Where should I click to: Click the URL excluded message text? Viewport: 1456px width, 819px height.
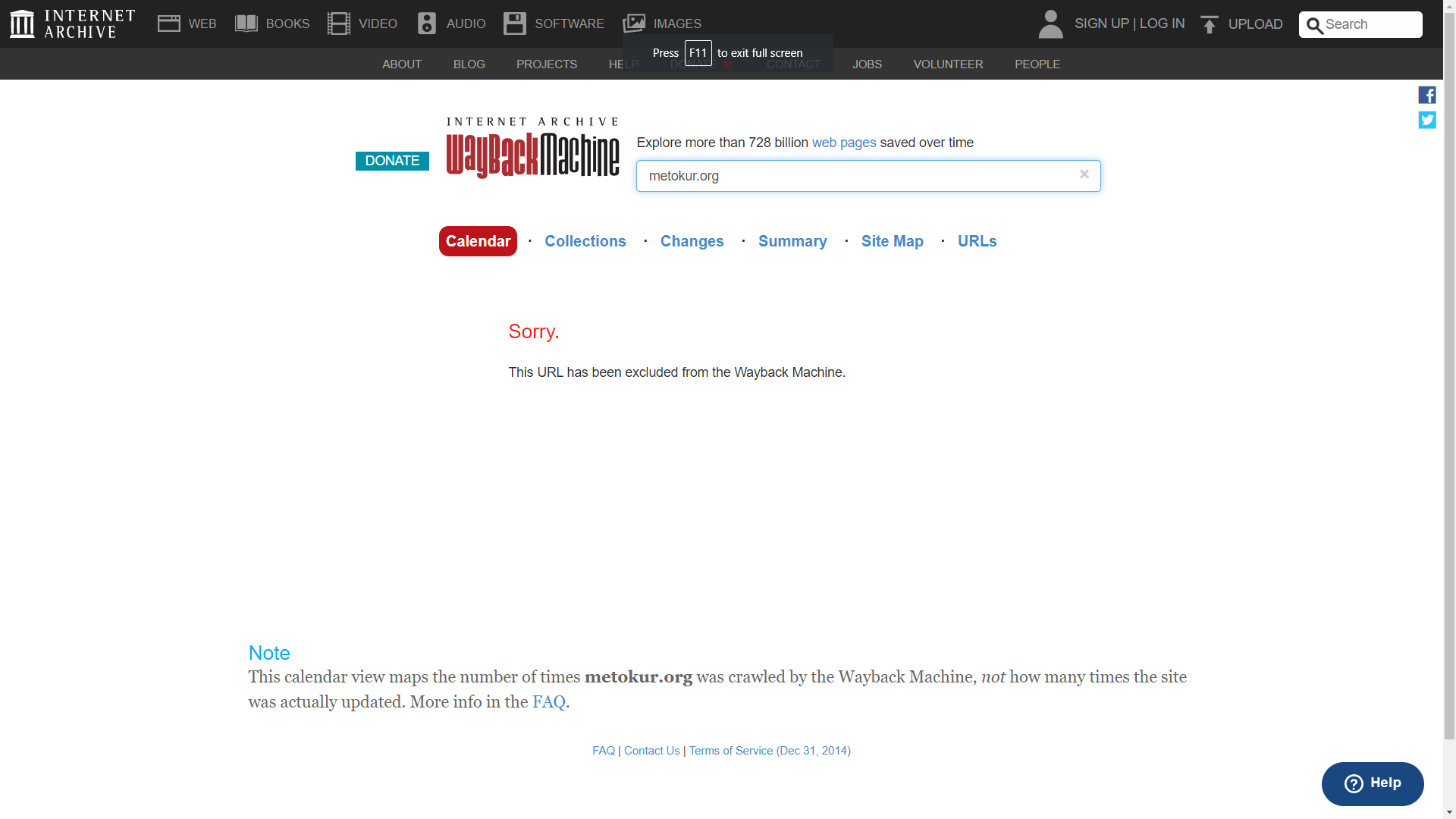(676, 372)
